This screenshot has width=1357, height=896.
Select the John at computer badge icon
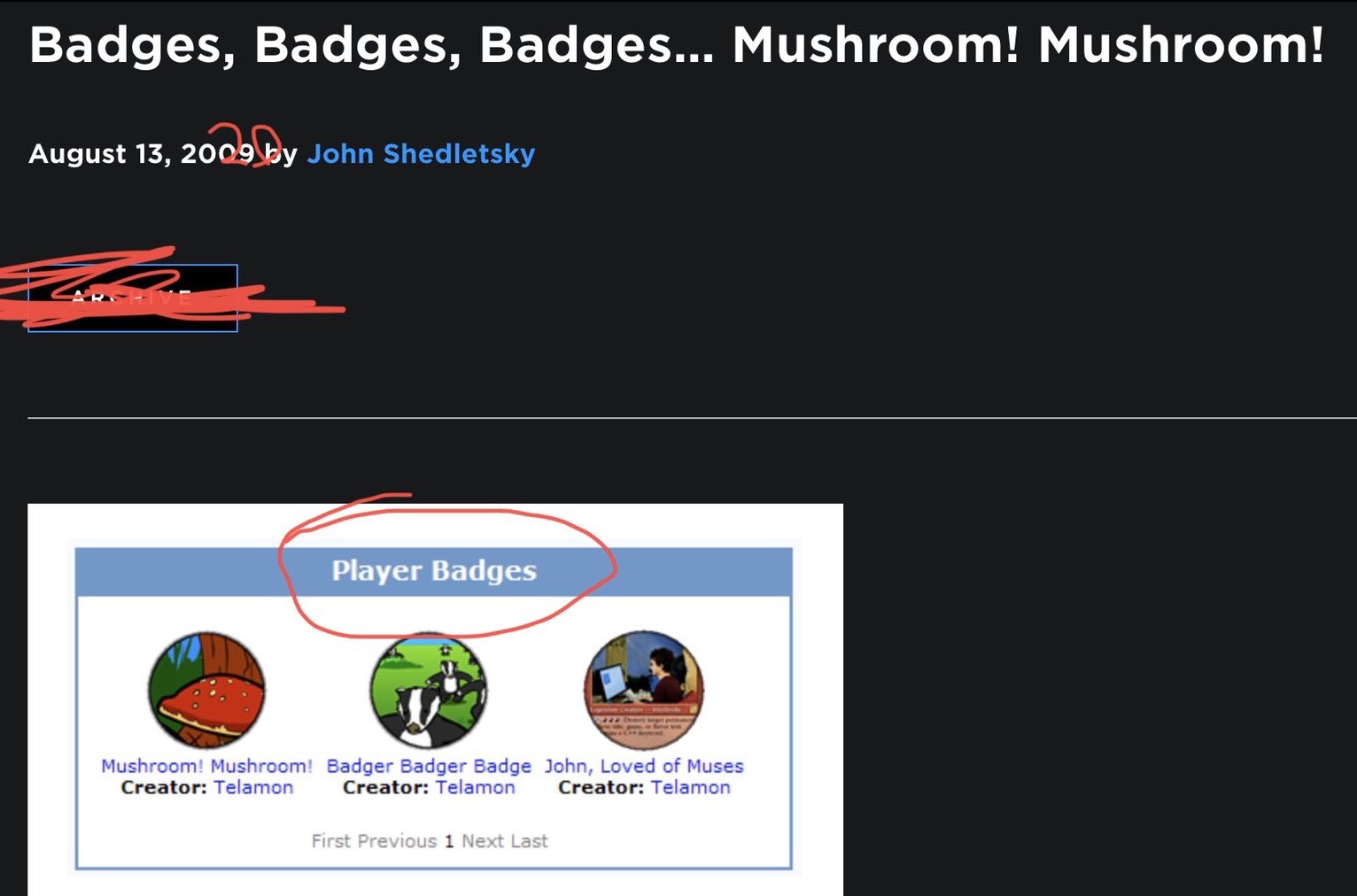point(644,691)
